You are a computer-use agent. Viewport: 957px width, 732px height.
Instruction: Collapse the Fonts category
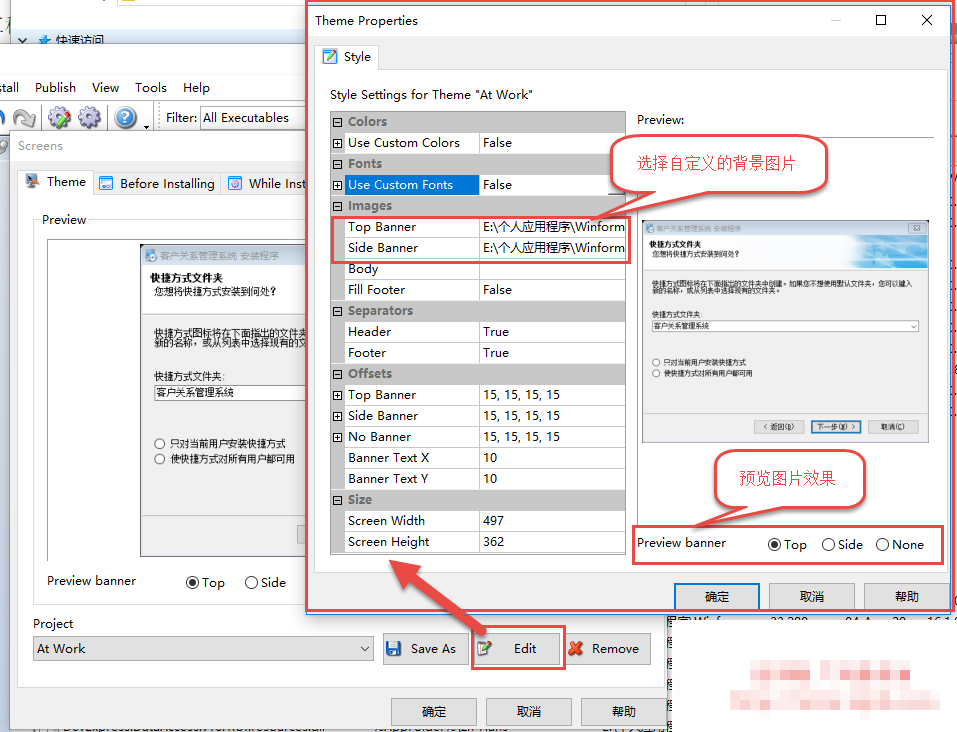(338, 164)
